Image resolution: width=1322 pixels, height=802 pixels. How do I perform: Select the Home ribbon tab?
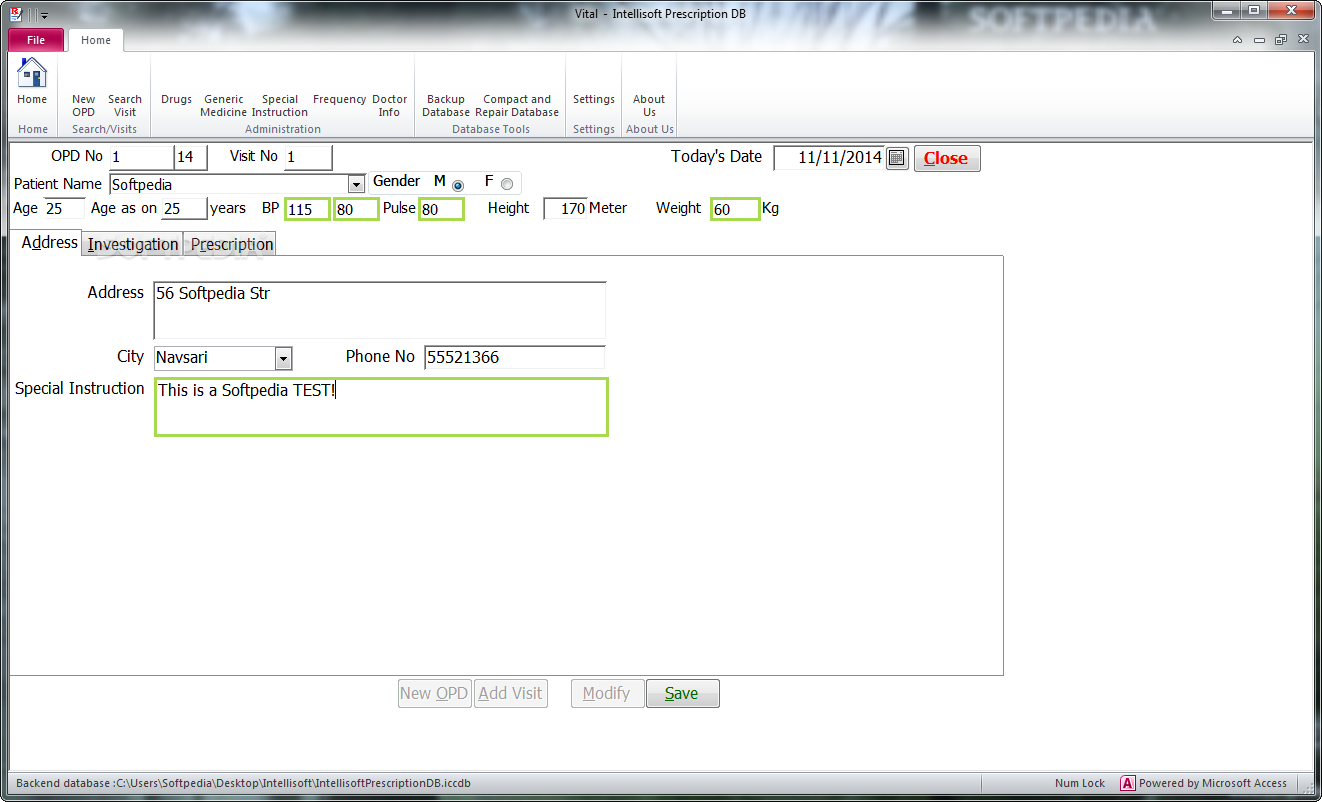(96, 40)
